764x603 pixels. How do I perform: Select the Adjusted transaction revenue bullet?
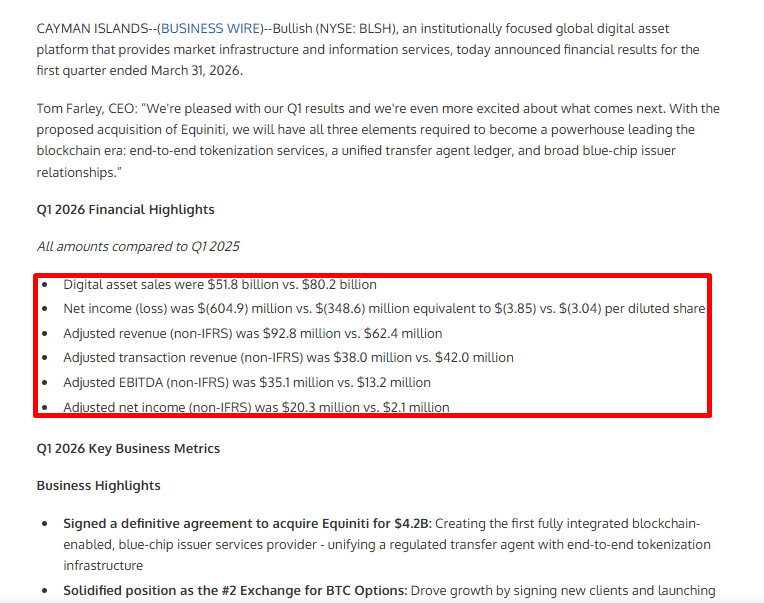[x=288, y=358]
